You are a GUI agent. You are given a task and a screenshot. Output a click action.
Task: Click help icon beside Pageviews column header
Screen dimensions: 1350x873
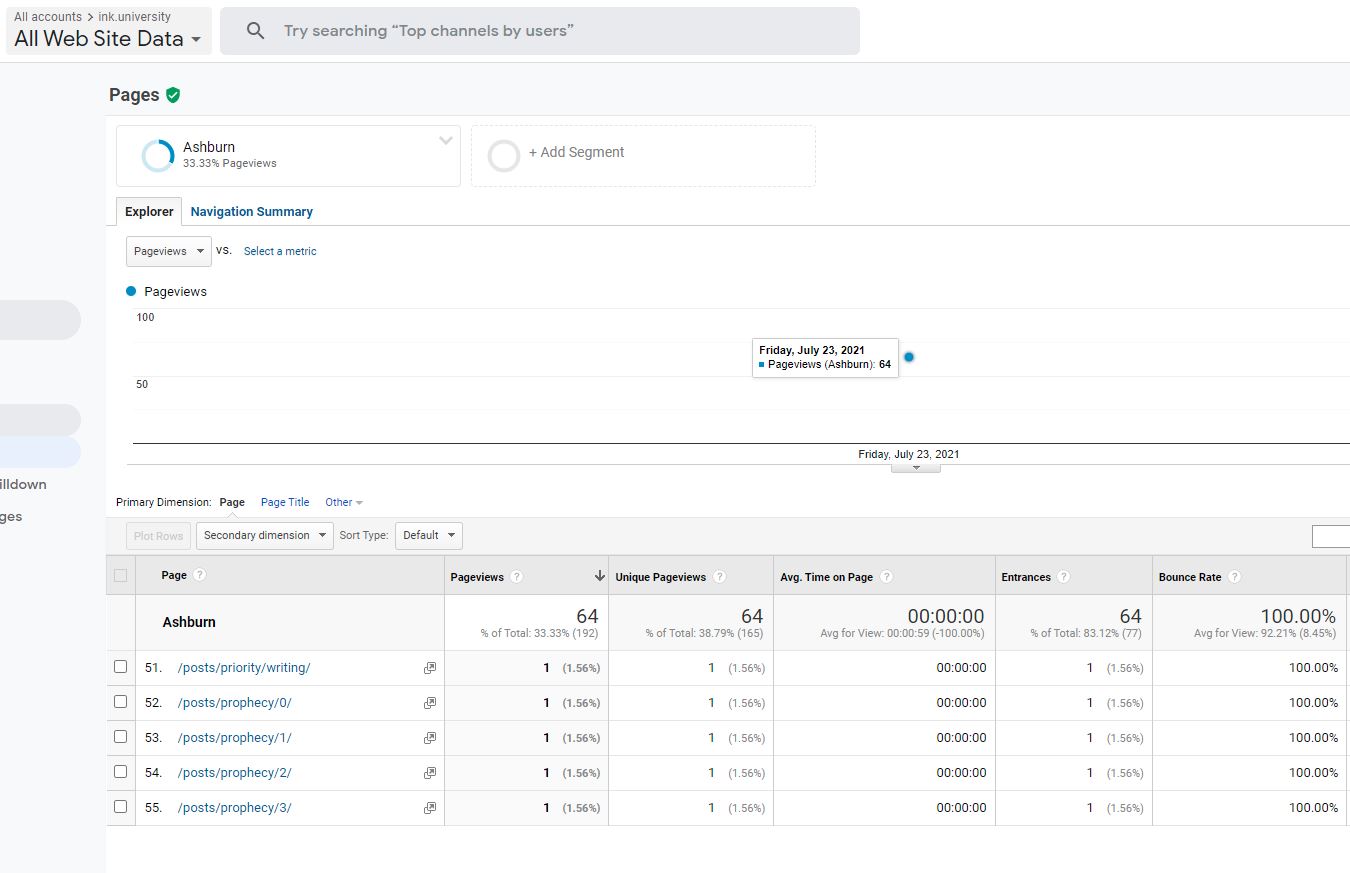[516, 577]
